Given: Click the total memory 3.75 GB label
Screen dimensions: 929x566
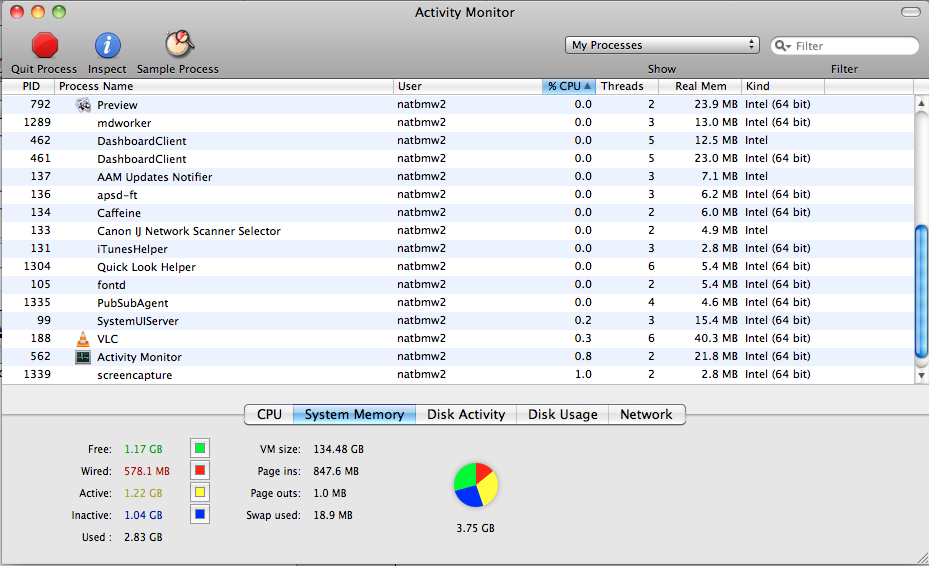Looking at the screenshot, I should [x=475, y=528].
